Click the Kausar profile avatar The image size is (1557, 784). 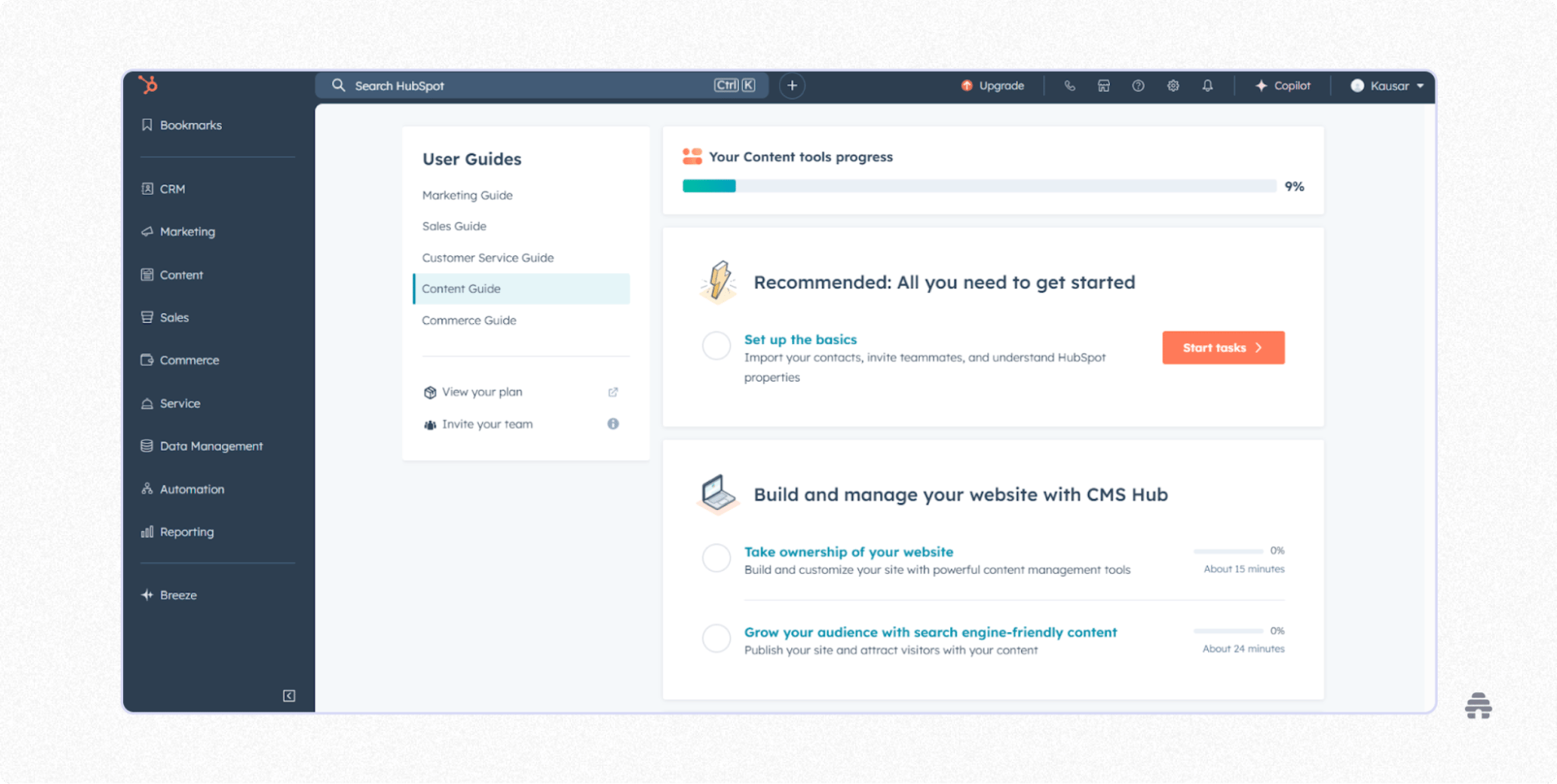pos(1357,86)
